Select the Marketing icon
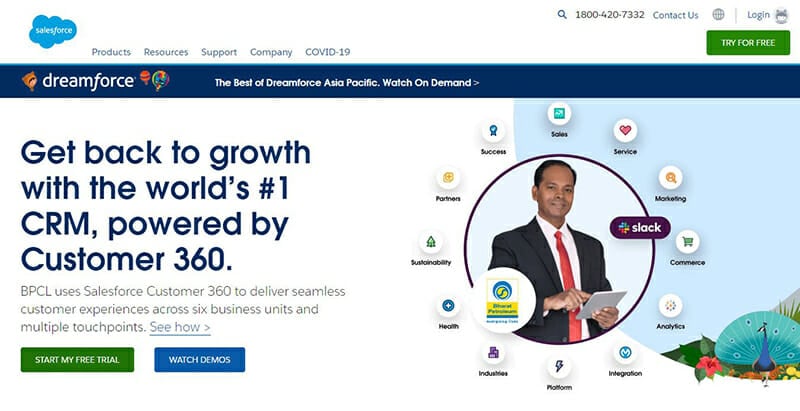 (x=670, y=177)
